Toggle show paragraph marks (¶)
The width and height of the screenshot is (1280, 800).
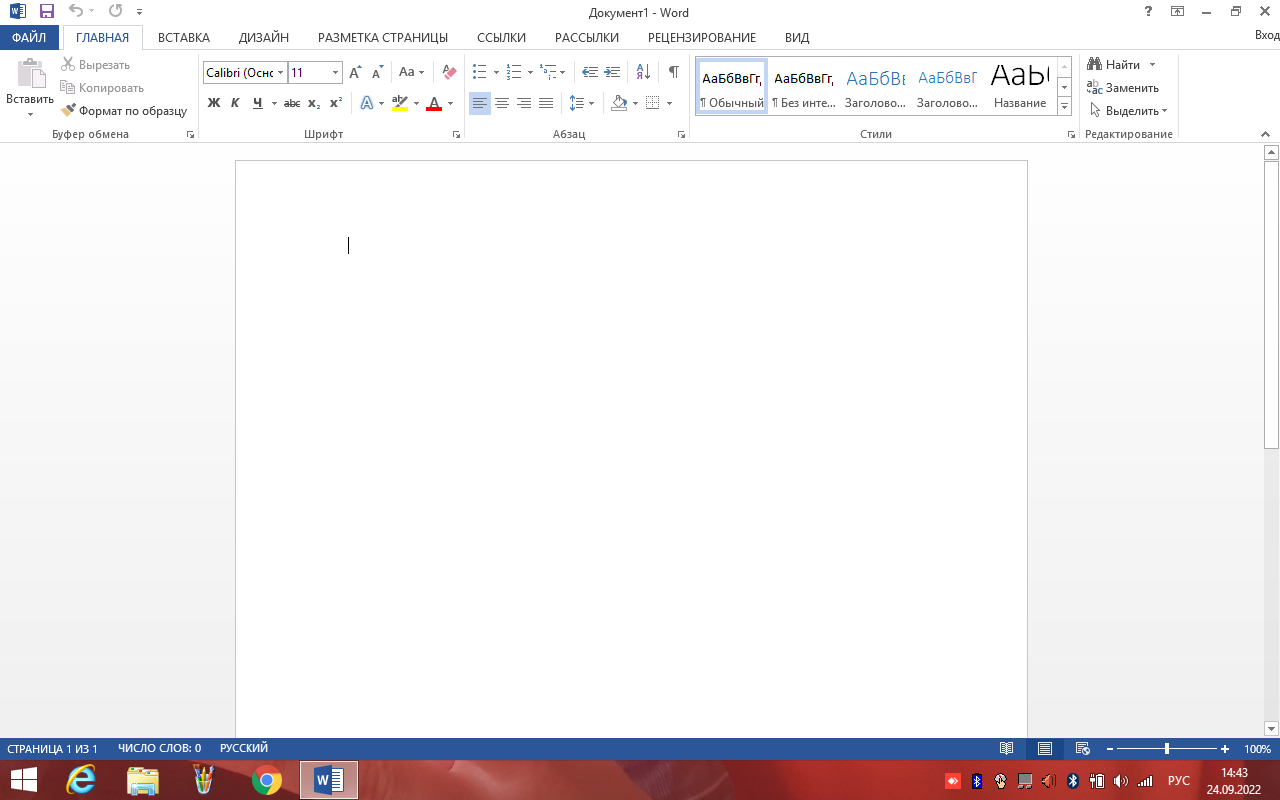click(x=673, y=72)
